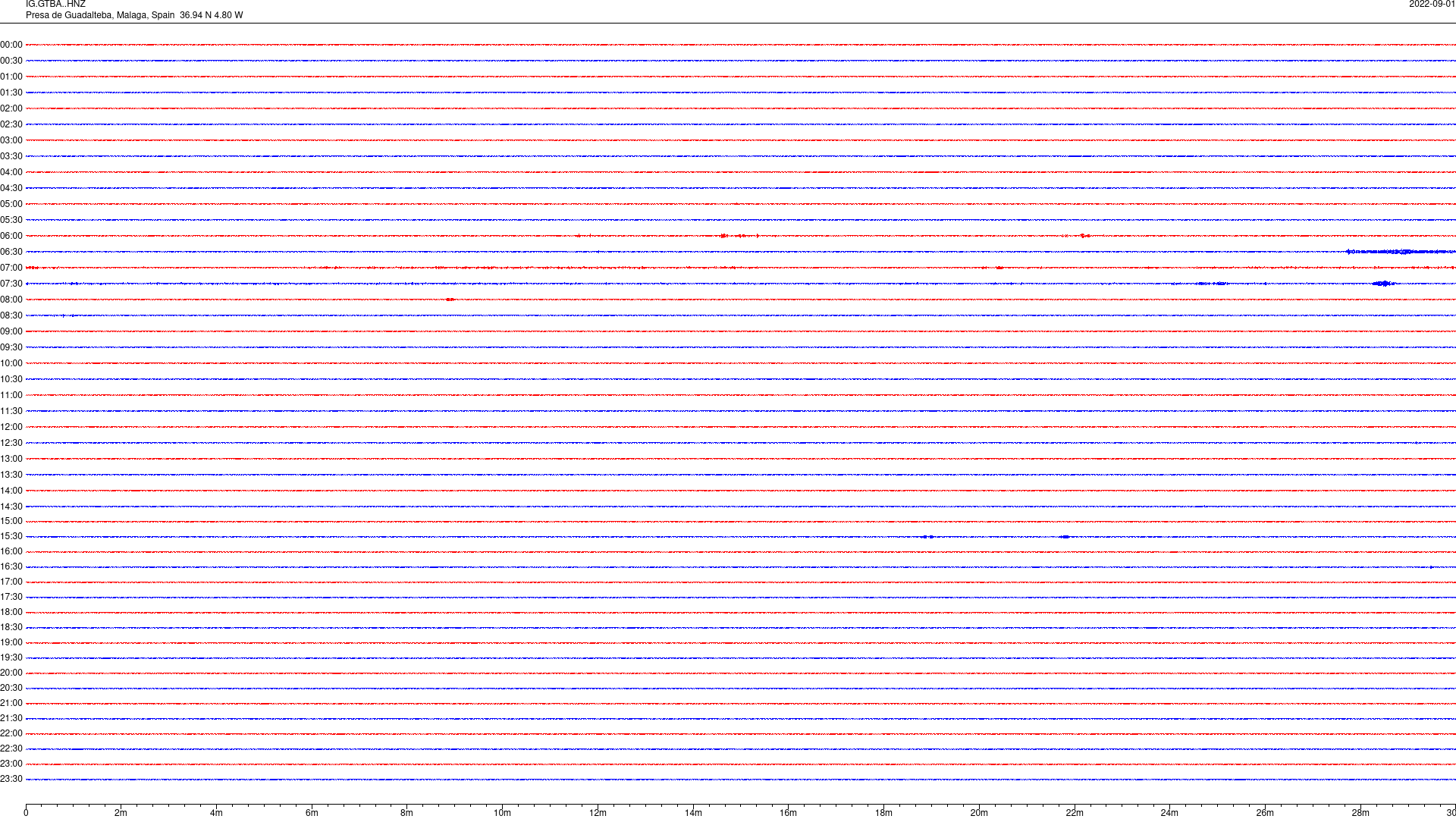Select the 05:30 time row label
Screen dimensions: 1456x819
pyautogui.click(x=11, y=220)
